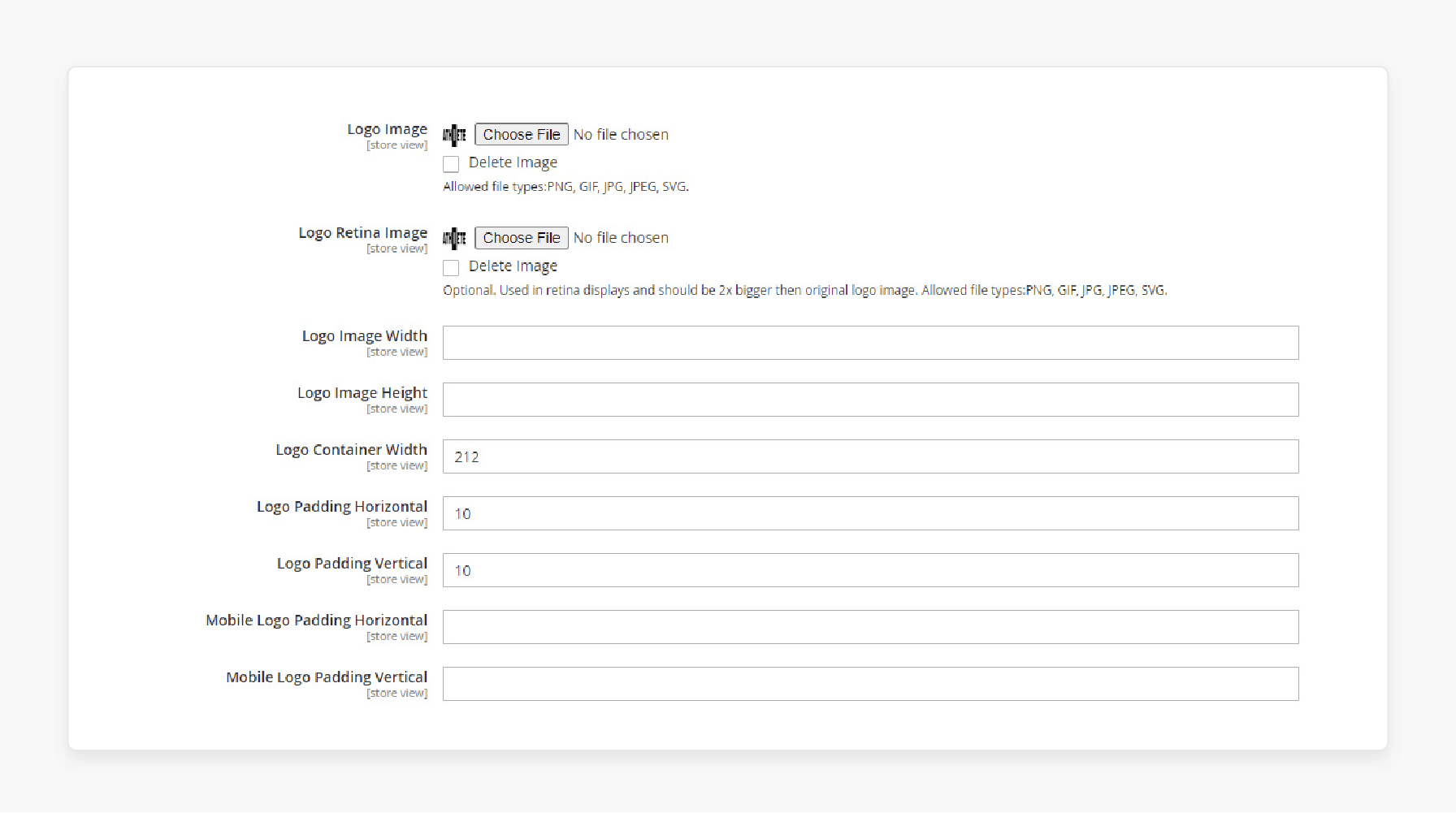Click Choose File for Logo Image

(x=522, y=135)
